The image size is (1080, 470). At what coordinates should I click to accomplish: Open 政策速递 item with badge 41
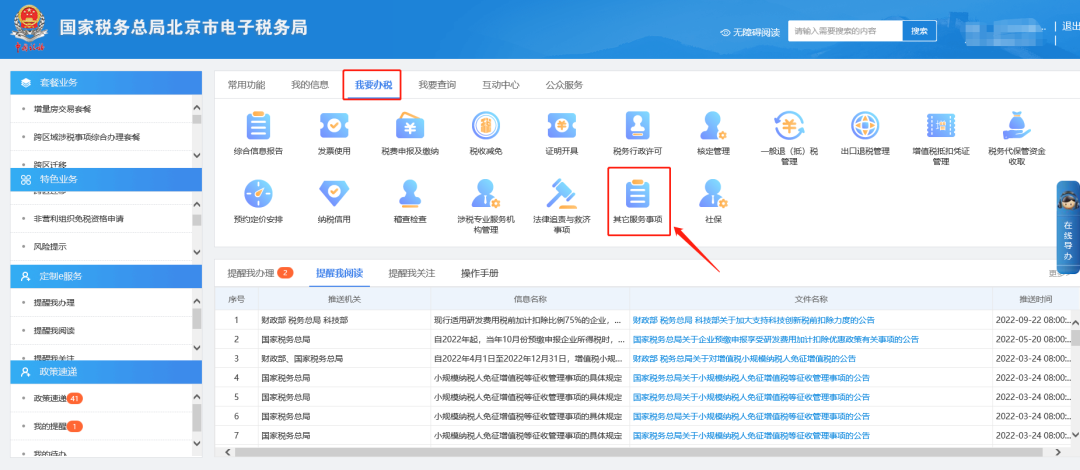58,399
